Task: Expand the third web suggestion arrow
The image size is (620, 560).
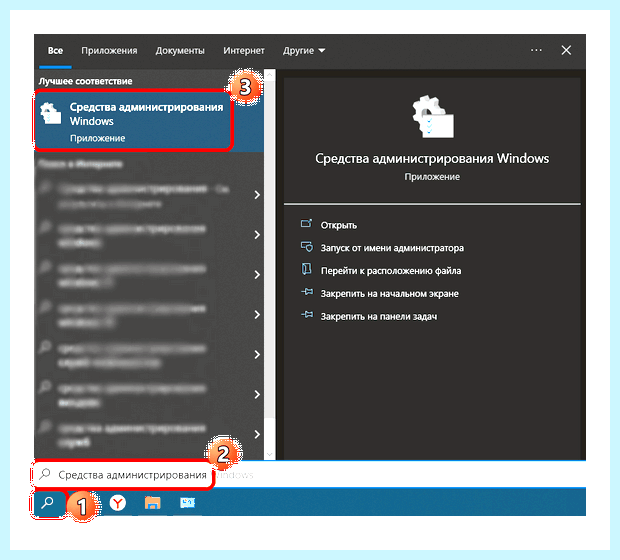Action: [x=257, y=274]
